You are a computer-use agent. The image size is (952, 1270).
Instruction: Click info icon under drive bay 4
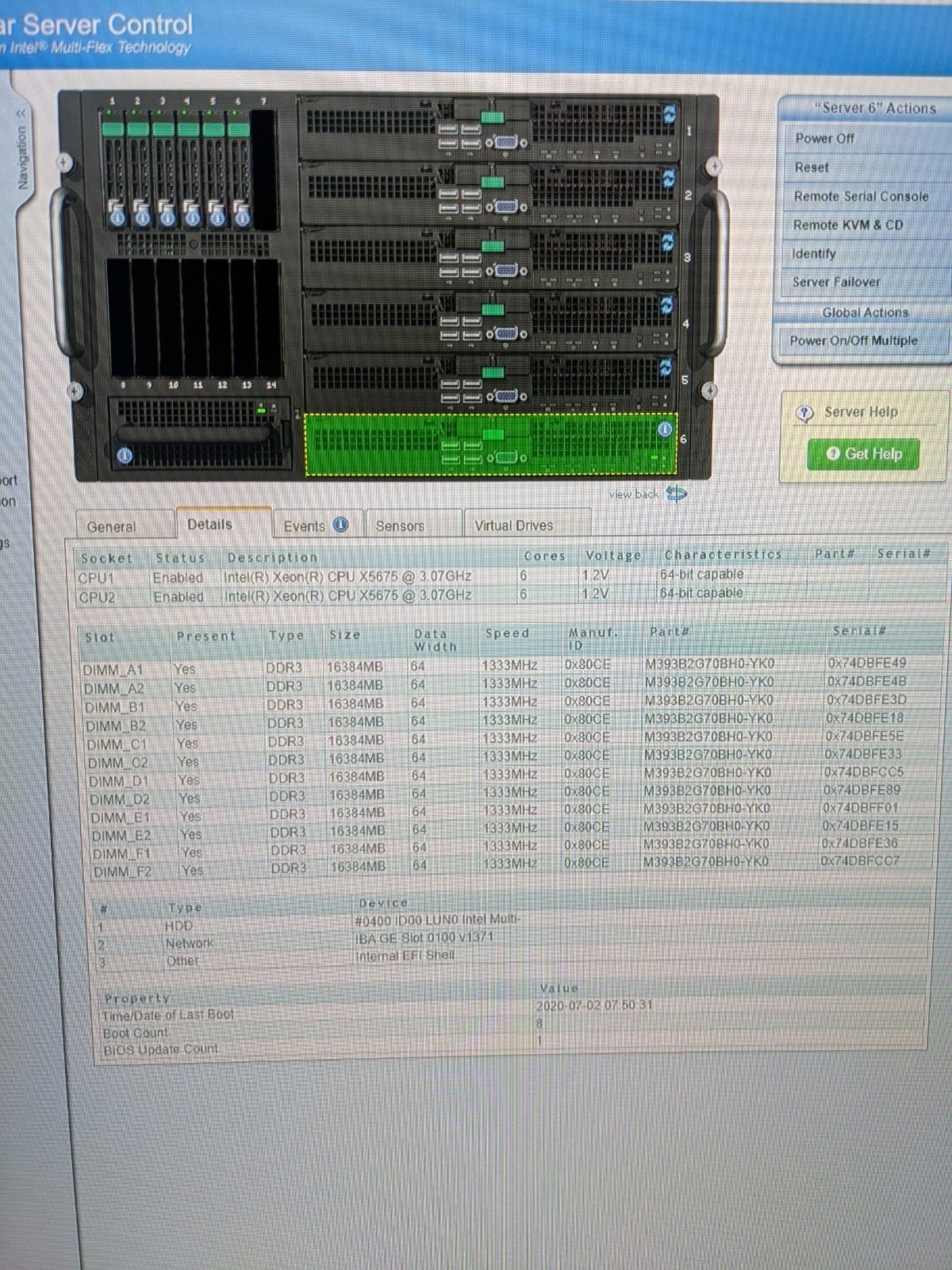tap(191, 217)
